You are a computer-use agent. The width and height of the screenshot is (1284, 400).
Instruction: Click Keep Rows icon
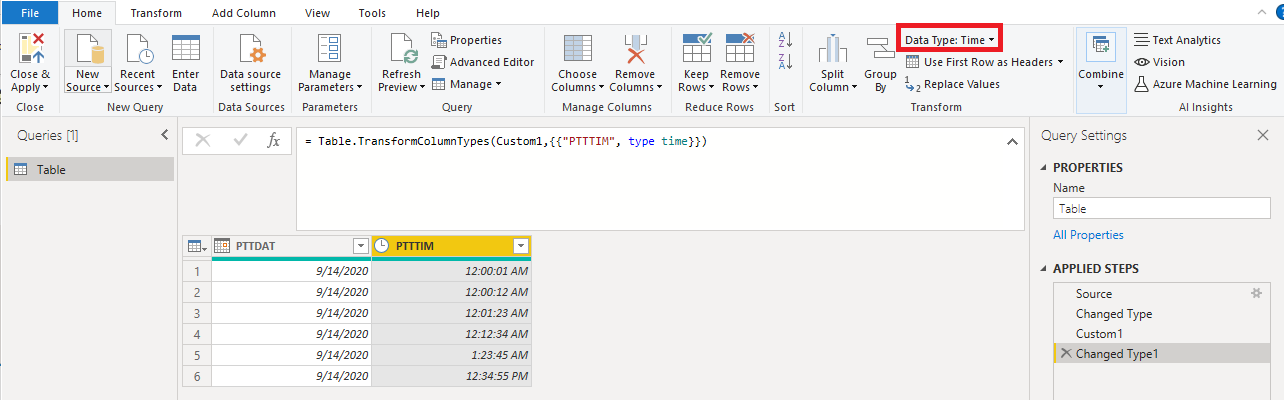(696, 48)
